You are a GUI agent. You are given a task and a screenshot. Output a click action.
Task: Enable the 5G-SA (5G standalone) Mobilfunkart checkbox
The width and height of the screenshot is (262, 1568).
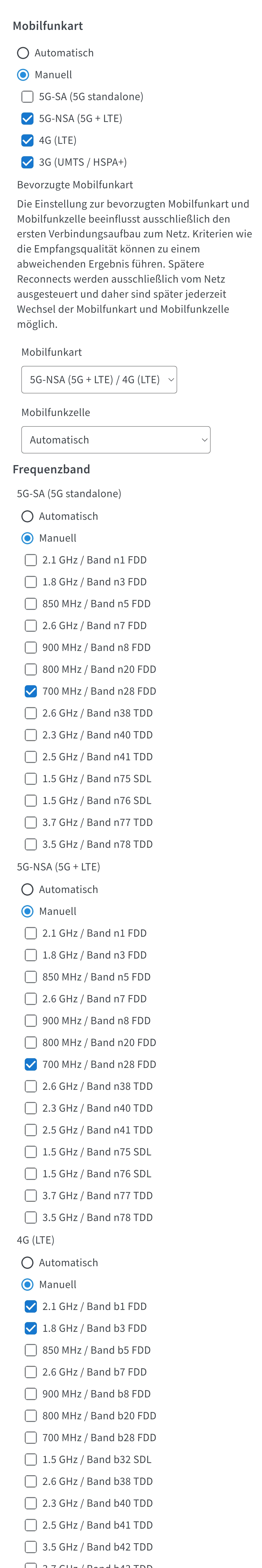coord(27,97)
